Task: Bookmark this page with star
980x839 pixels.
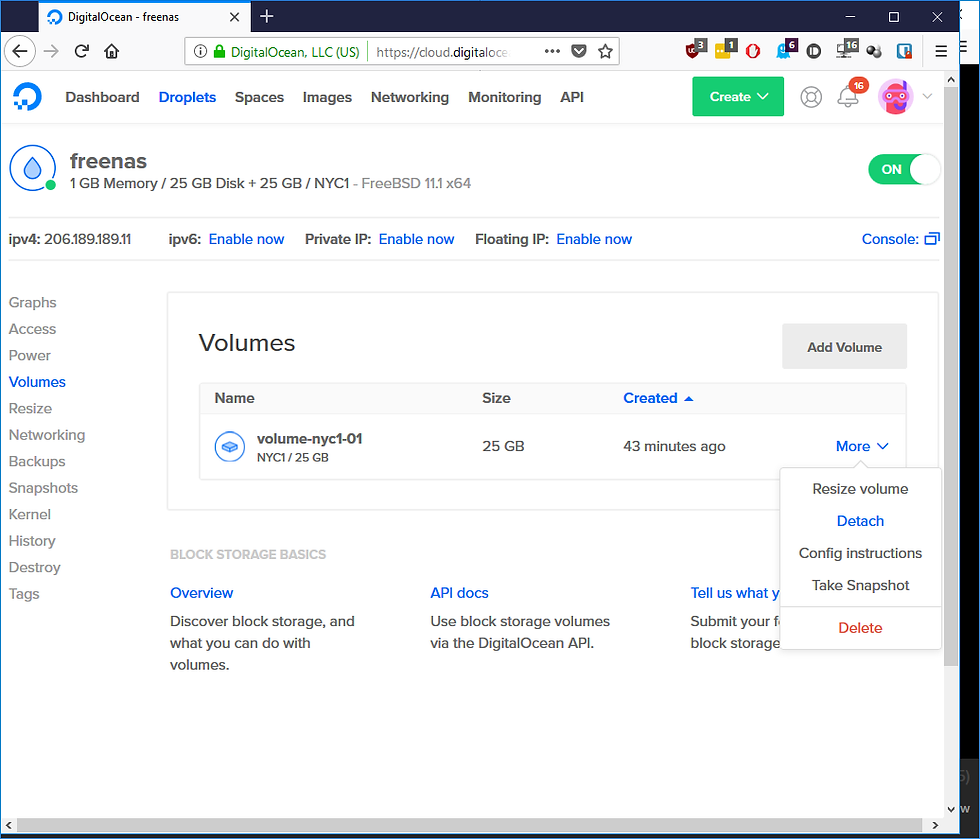Action: [x=605, y=51]
